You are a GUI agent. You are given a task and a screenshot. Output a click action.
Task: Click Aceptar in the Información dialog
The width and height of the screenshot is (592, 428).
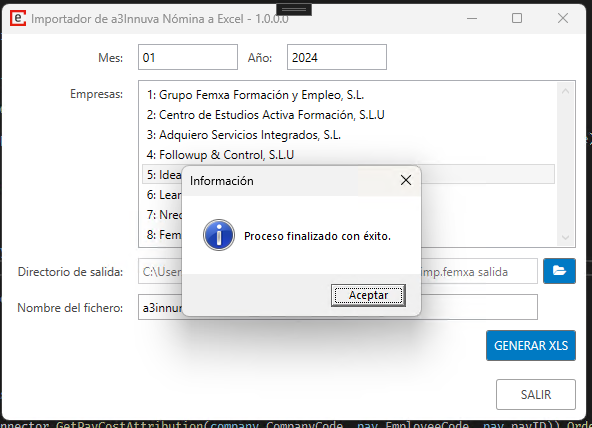tap(368, 295)
